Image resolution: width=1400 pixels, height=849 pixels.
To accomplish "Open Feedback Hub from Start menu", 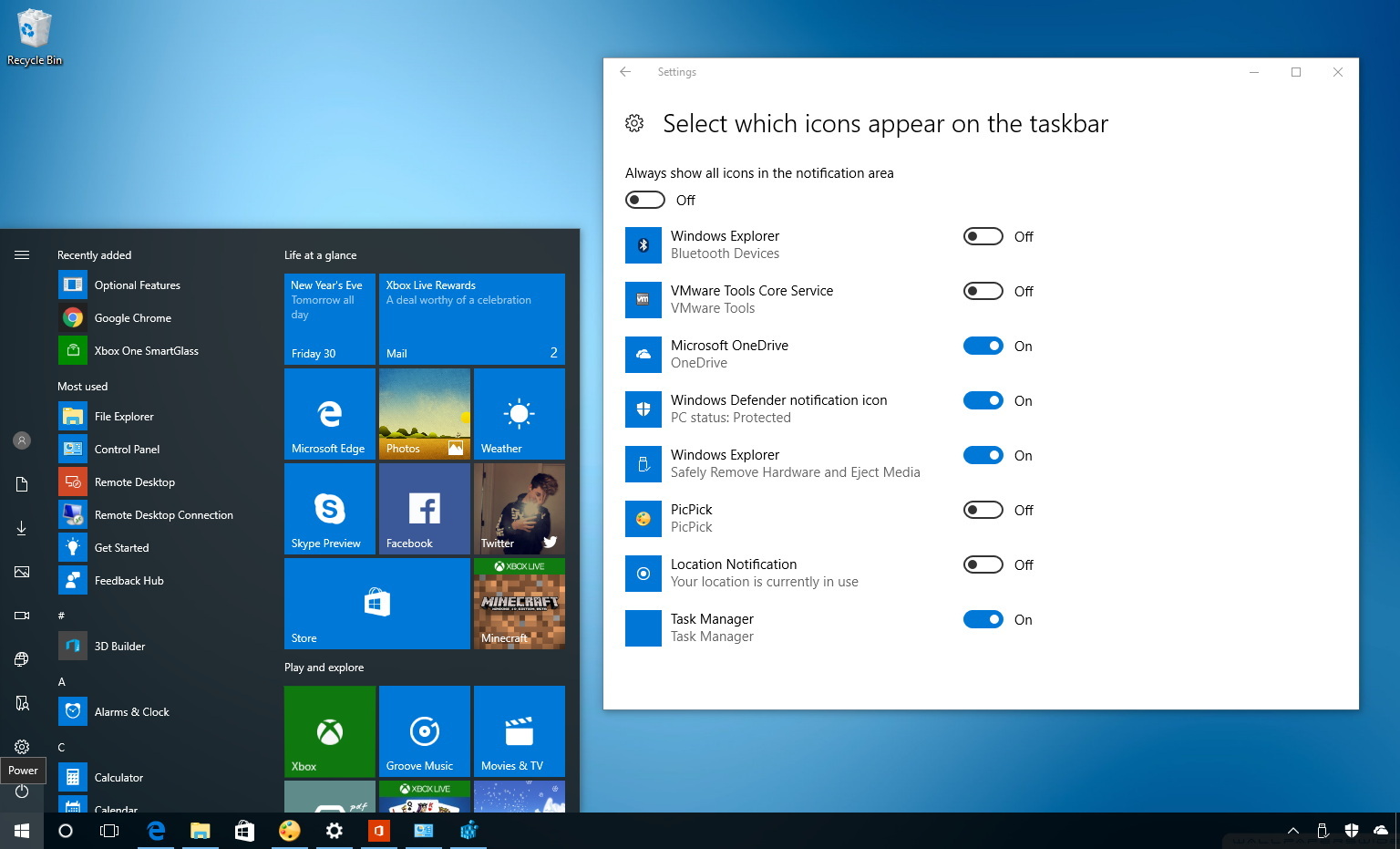I will pyautogui.click(x=129, y=580).
